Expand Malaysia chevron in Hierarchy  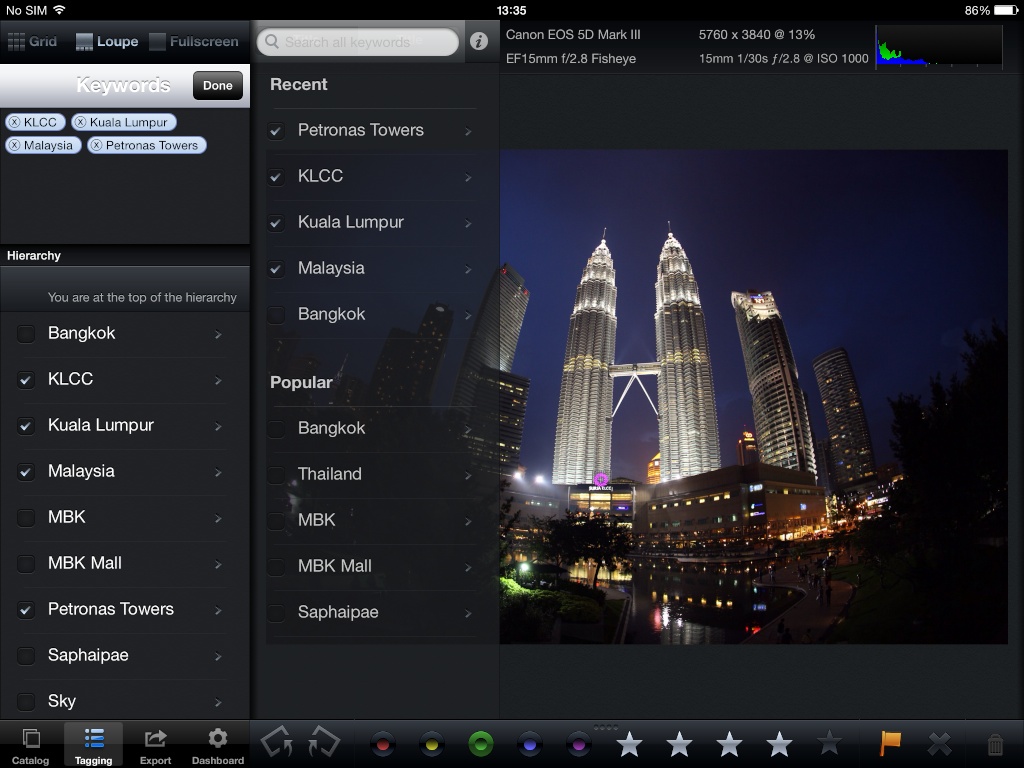218,472
